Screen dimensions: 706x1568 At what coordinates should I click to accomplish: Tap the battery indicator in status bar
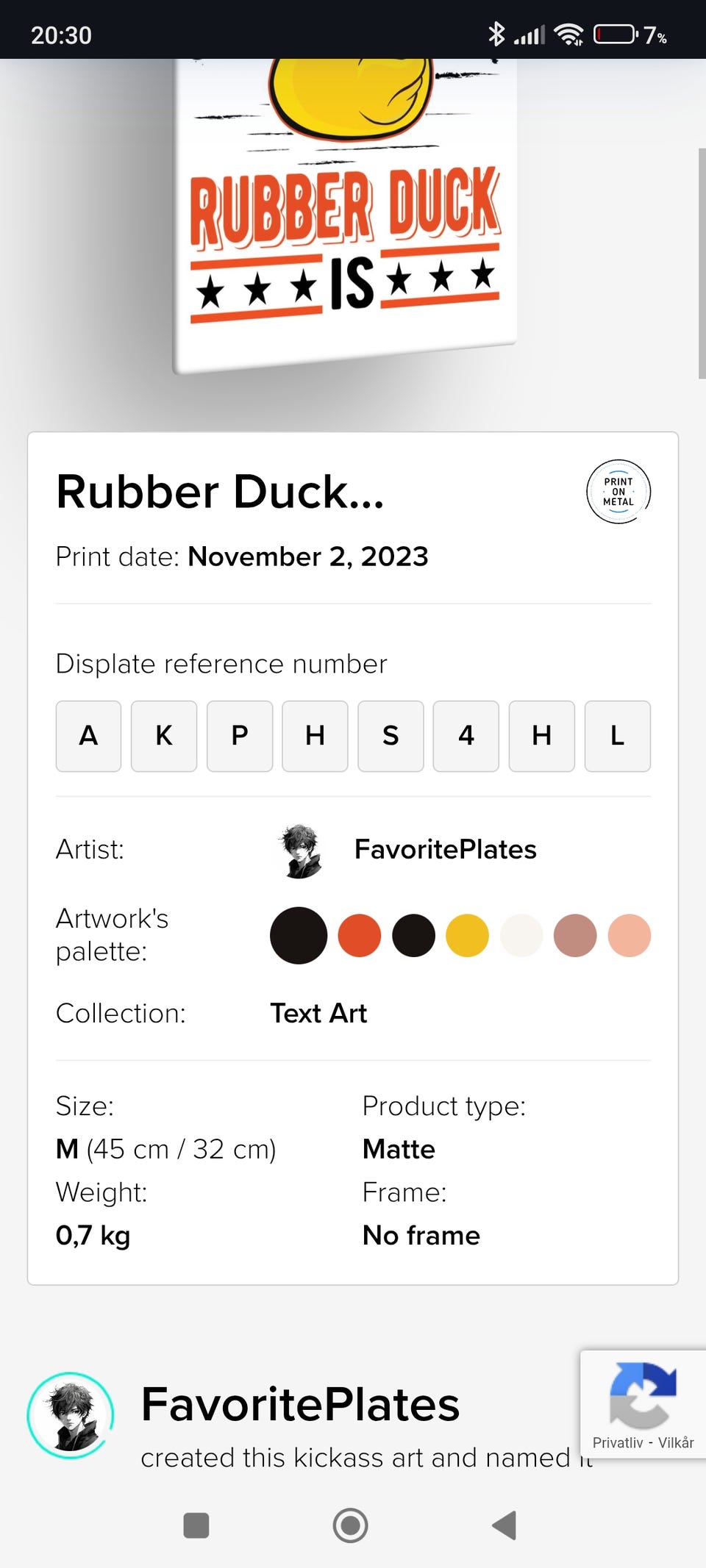pyautogui.click(x=615, y=35)
